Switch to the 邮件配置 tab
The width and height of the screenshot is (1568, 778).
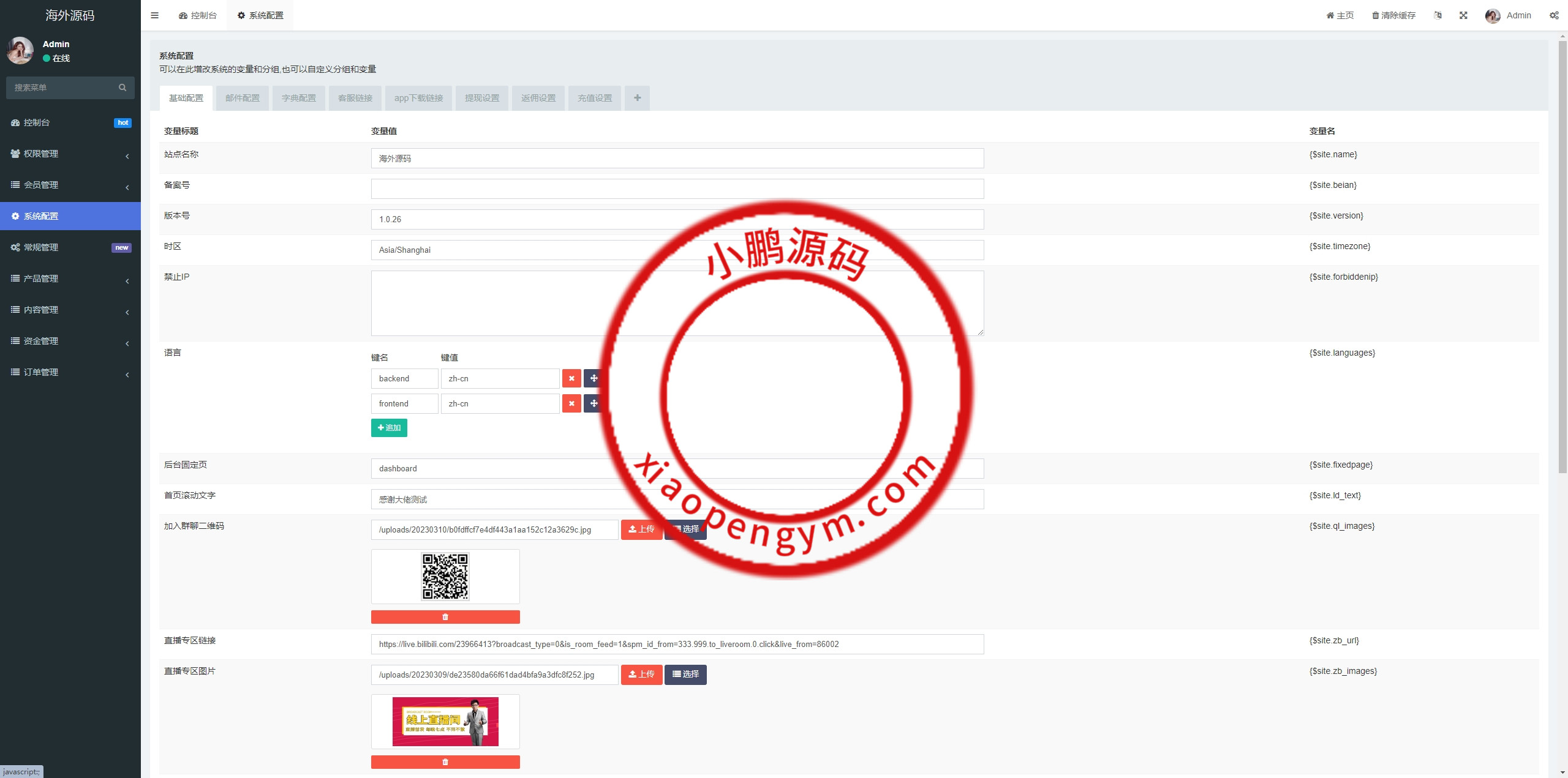(x=243, y=98)
